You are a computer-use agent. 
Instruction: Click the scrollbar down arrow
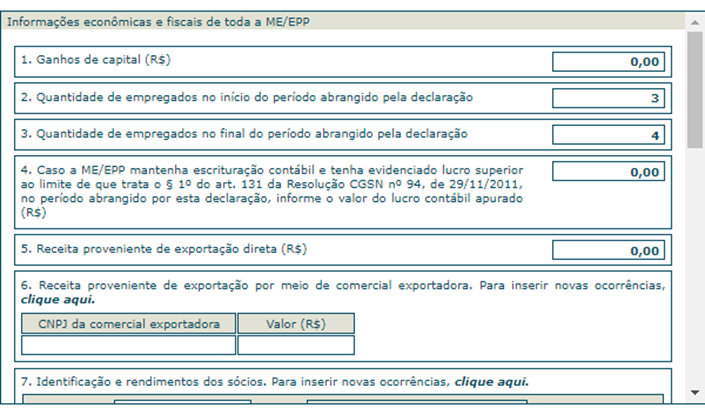[695, 393]
